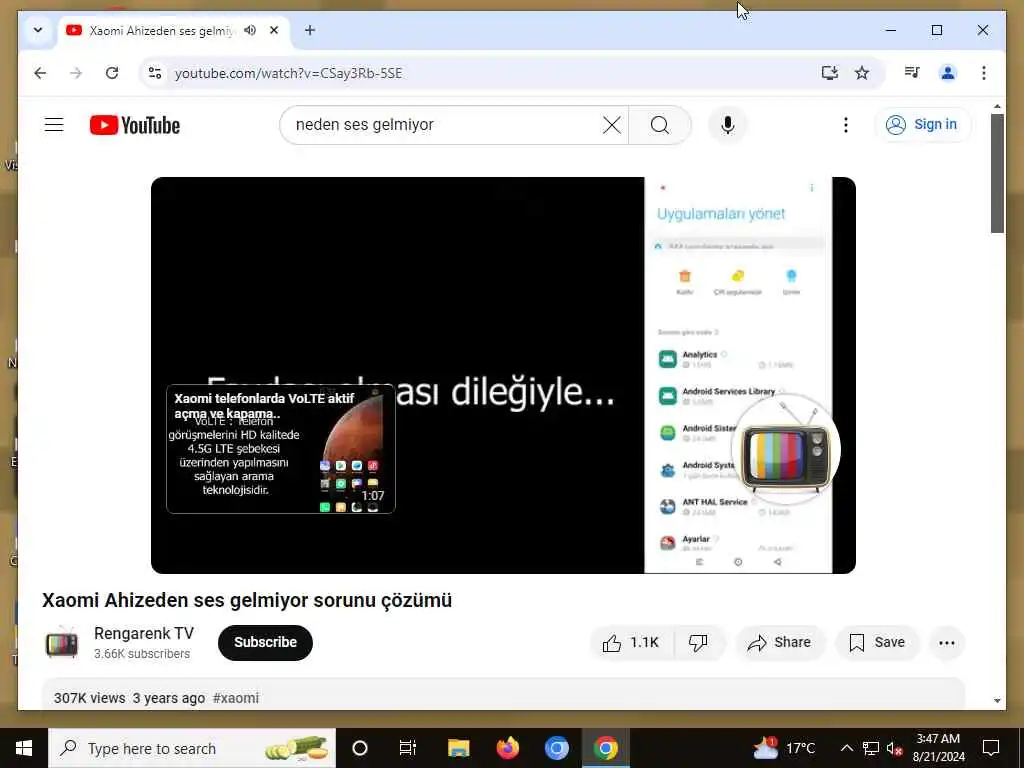Open Chrome's three-dot menu
This screenshot has height=768, width=1024.
pos(984,73)
